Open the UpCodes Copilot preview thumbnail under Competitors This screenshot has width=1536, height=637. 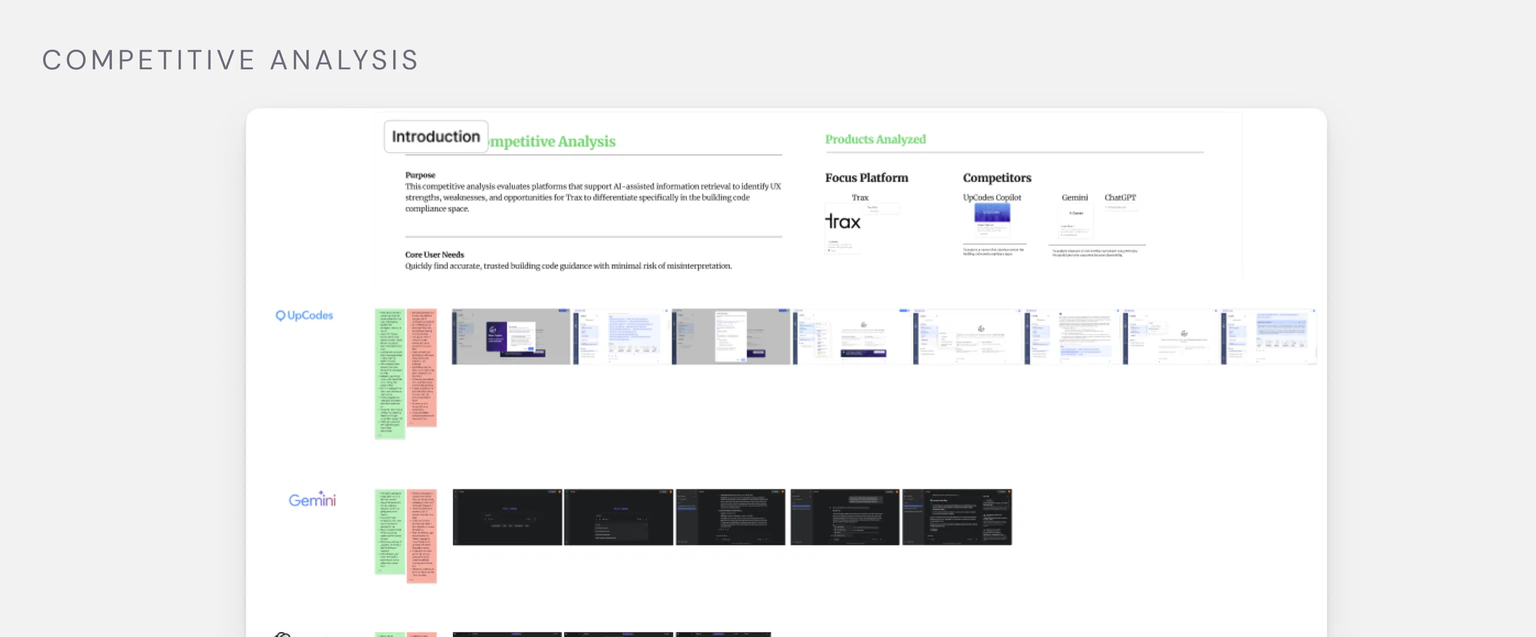[x=992, y=221]
